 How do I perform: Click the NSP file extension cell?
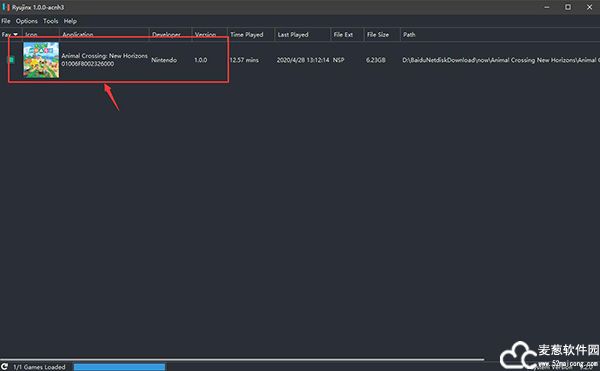[338, 60]
